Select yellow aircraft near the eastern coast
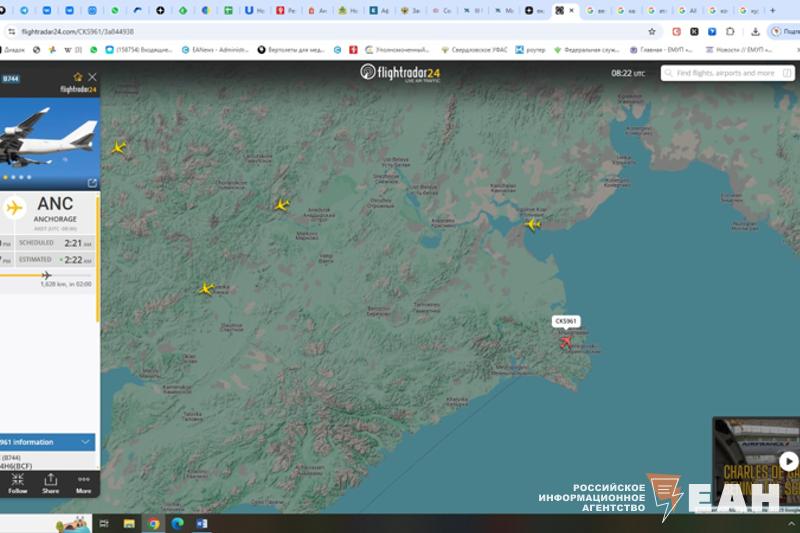 coord(532,224)
